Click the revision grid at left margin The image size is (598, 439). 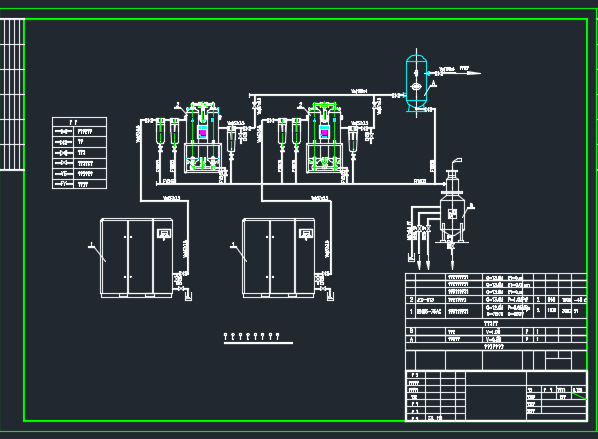(12, 94)
